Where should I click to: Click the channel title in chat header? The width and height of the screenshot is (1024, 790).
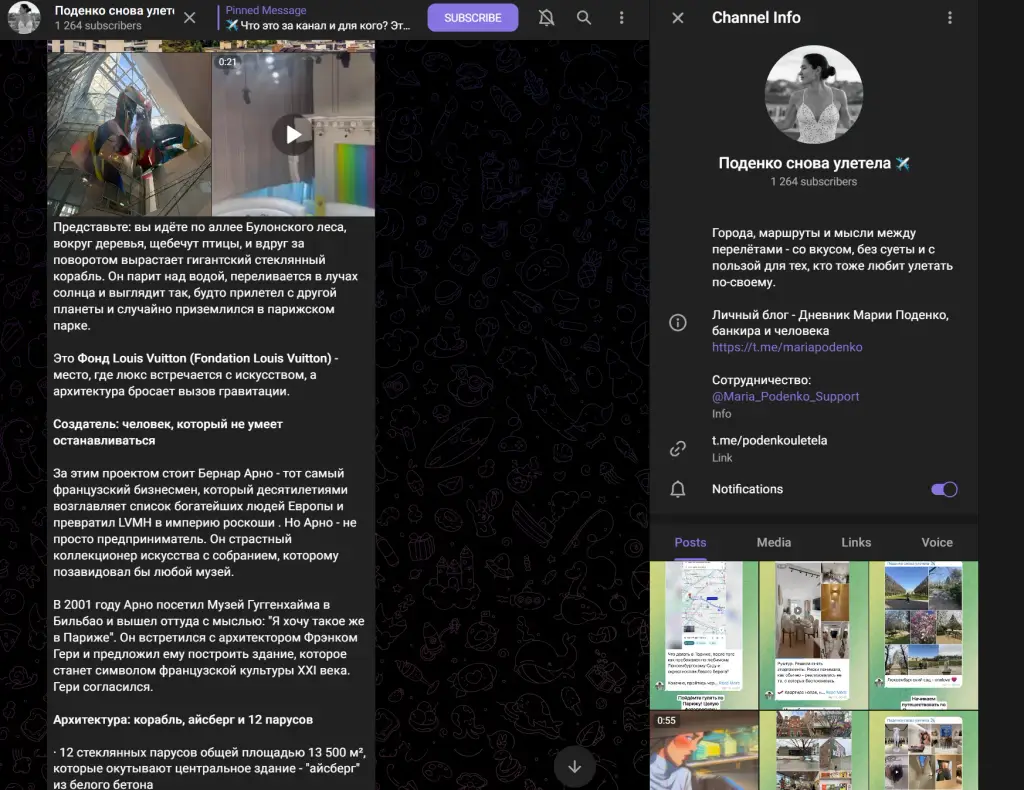tap(114, 10)
